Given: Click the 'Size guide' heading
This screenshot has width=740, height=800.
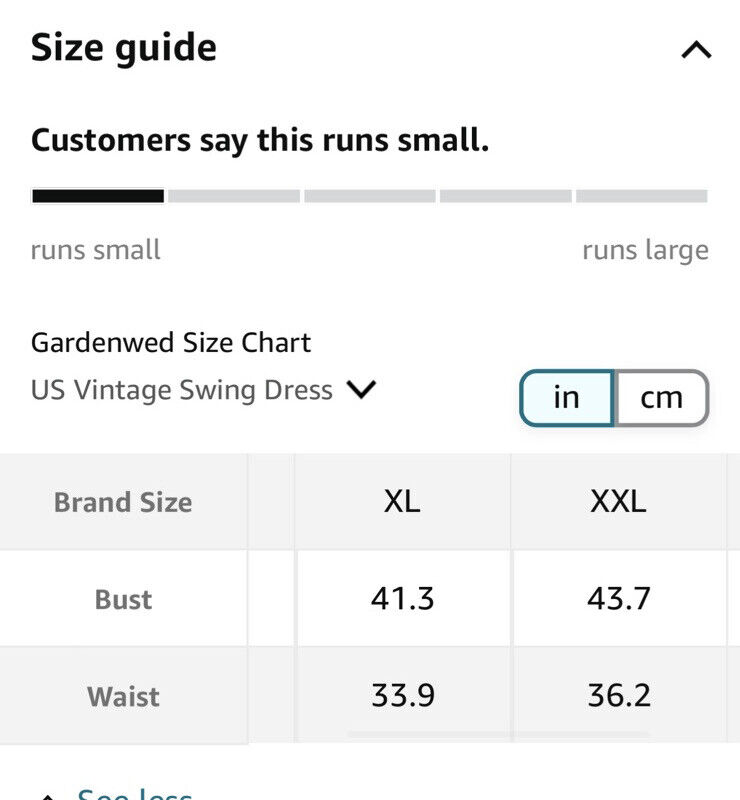Looking at the screenshot, I should (124, 48).
